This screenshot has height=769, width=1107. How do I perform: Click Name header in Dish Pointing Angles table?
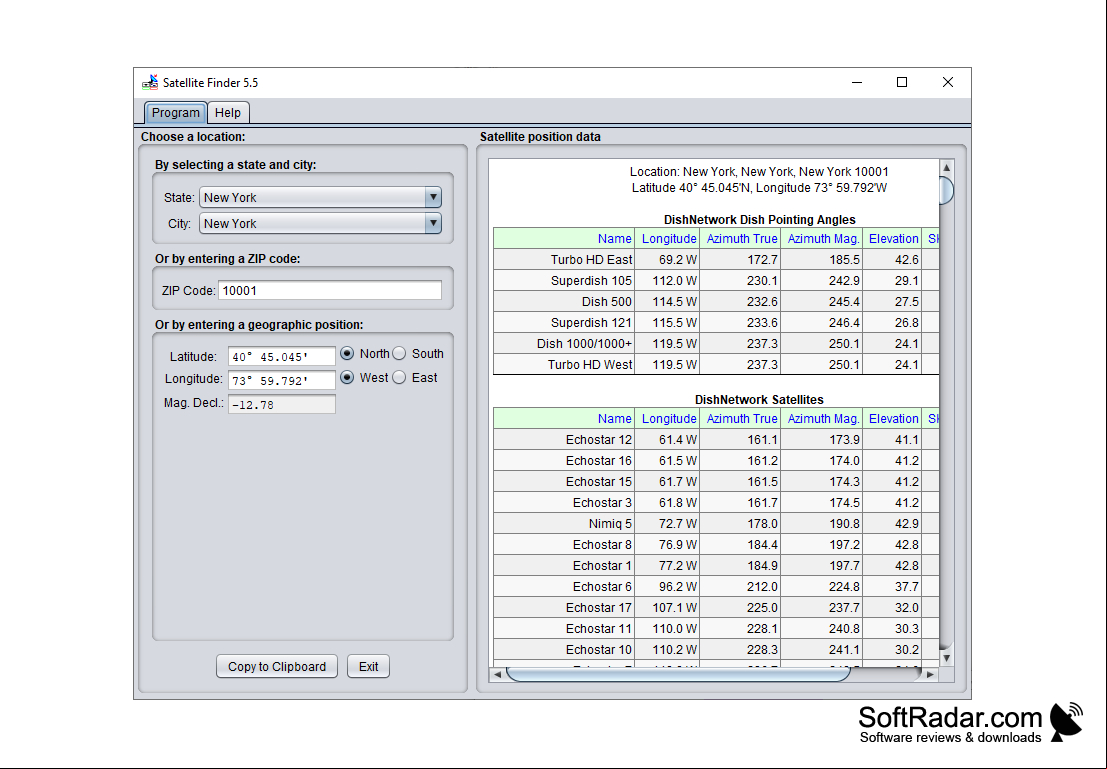[564, 239]
